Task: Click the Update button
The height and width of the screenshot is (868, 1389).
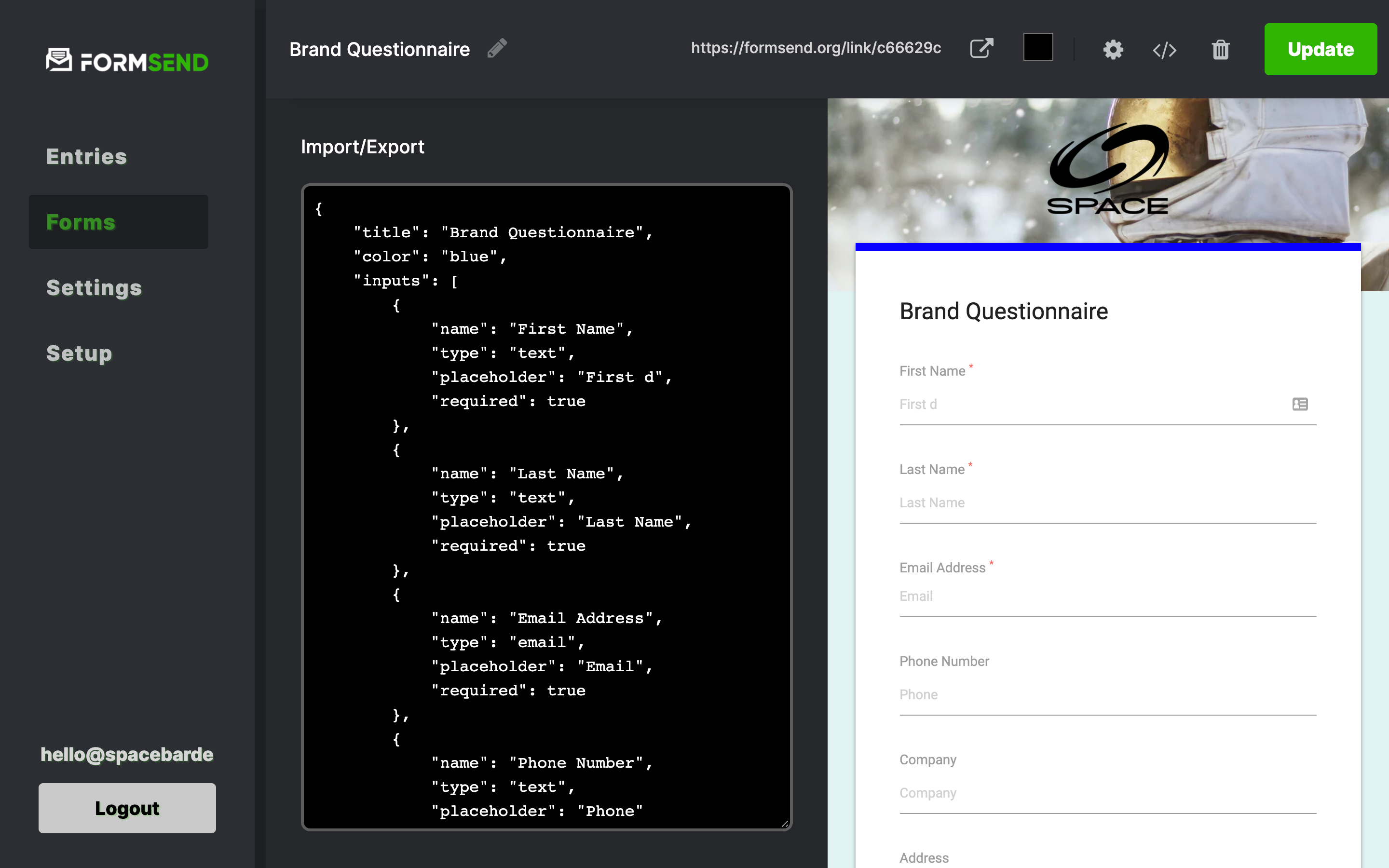Action: [x=1320, y=49]
